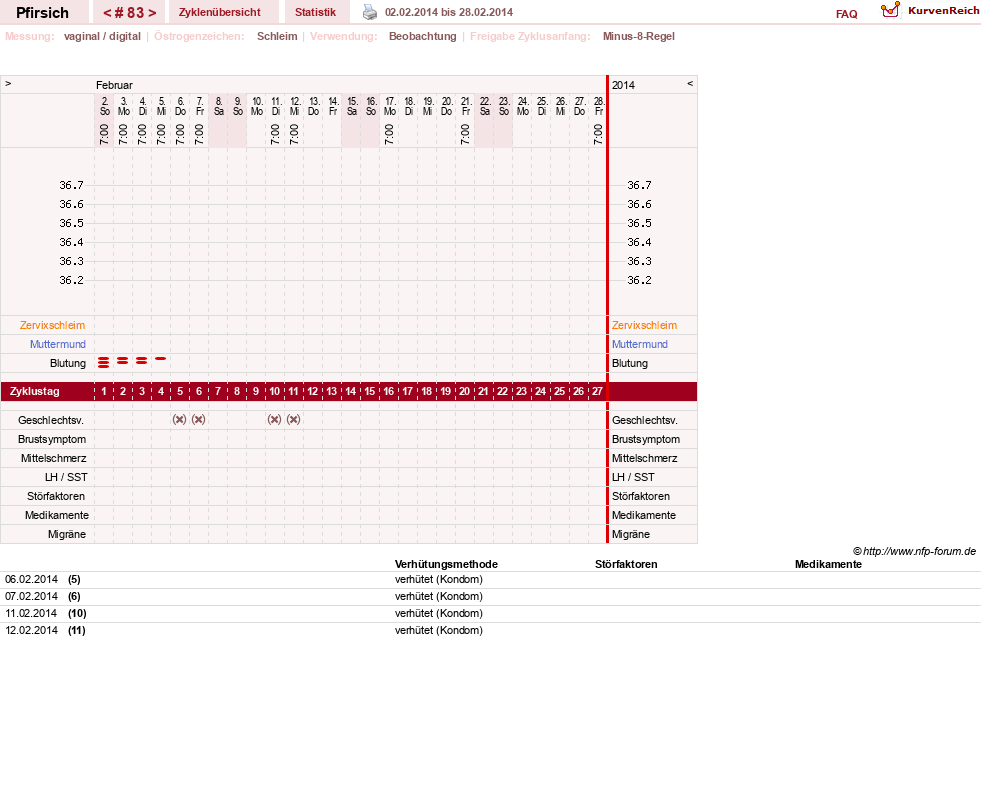This screenshot has width=981, height=803.
Task: Click the left Geschlechtsv. row label
Action: (x=51, y=420)
